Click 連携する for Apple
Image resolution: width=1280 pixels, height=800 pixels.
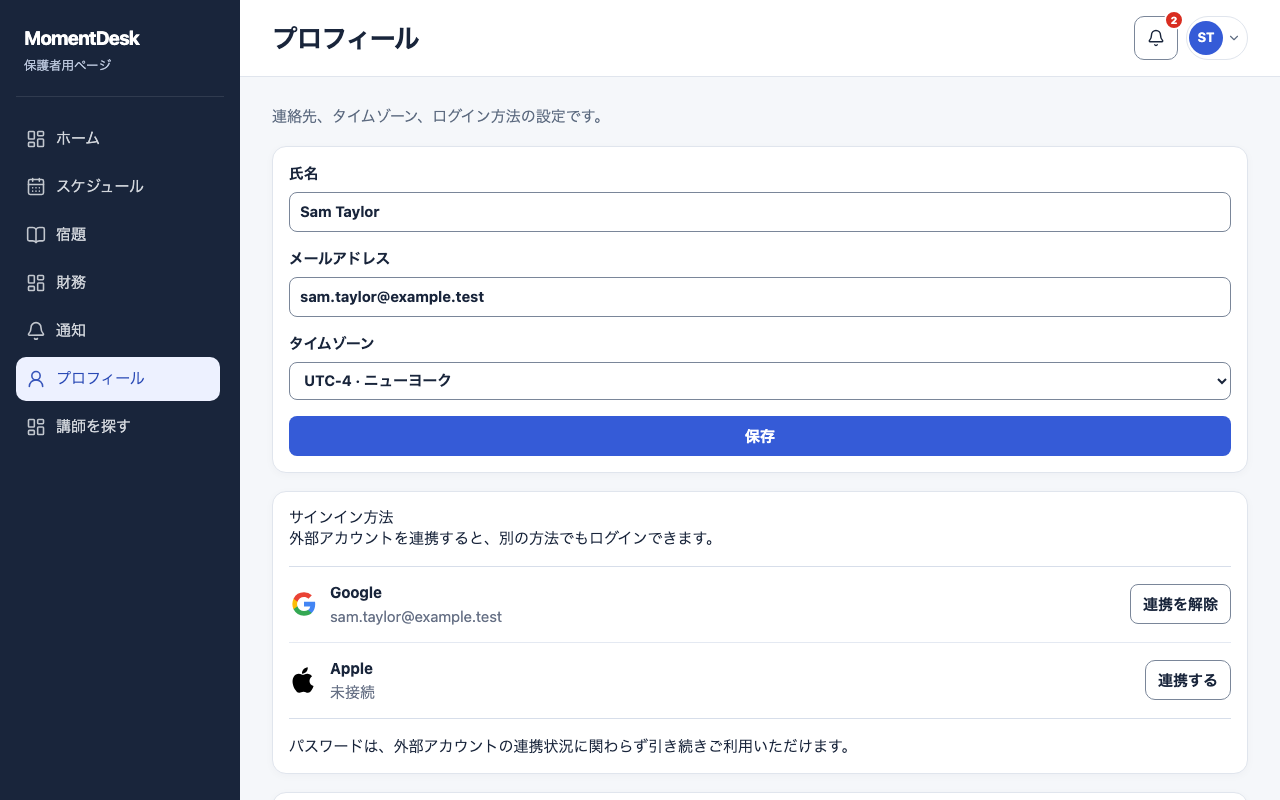coord(1188,680)
